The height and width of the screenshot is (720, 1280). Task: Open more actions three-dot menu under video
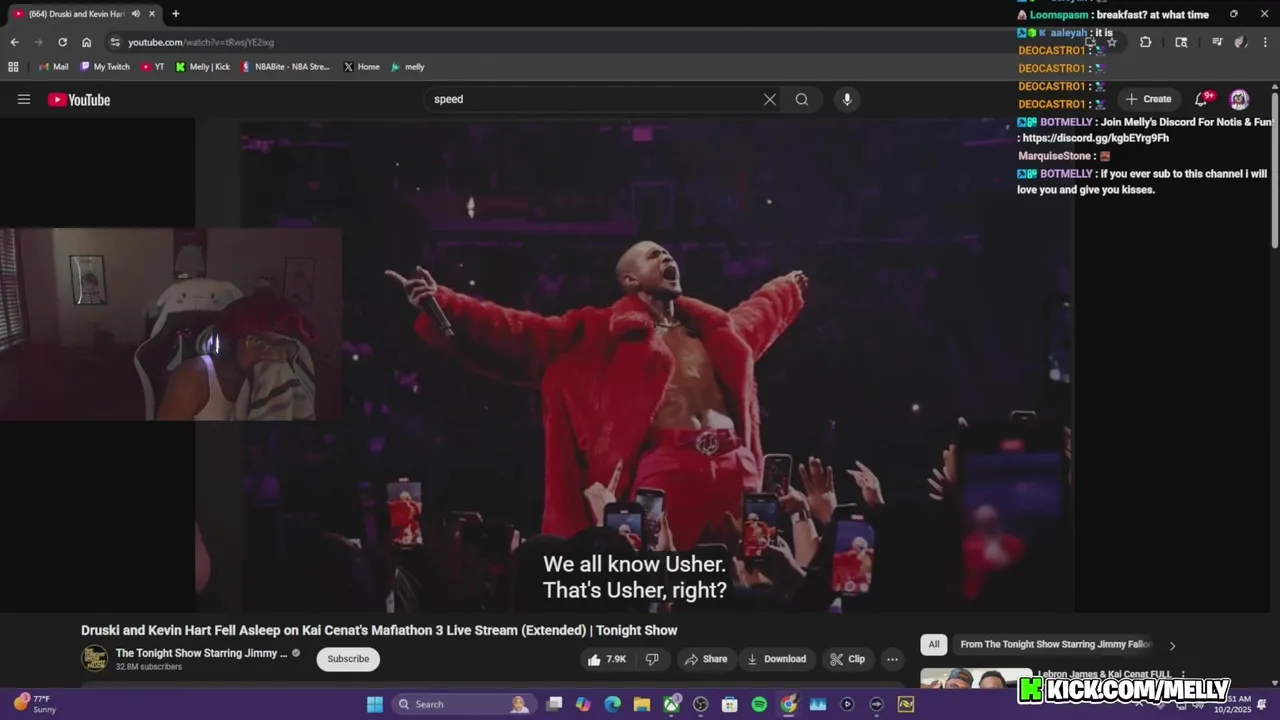(x=892, y=659)
